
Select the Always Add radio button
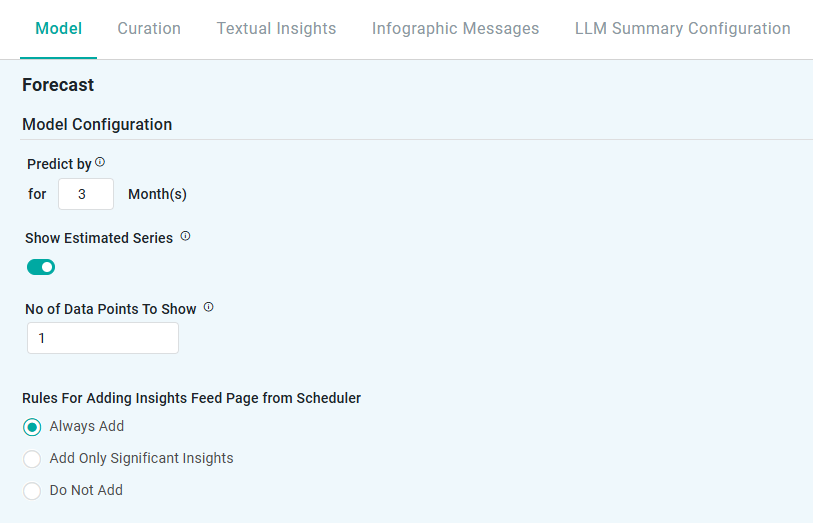pos(32,427)
